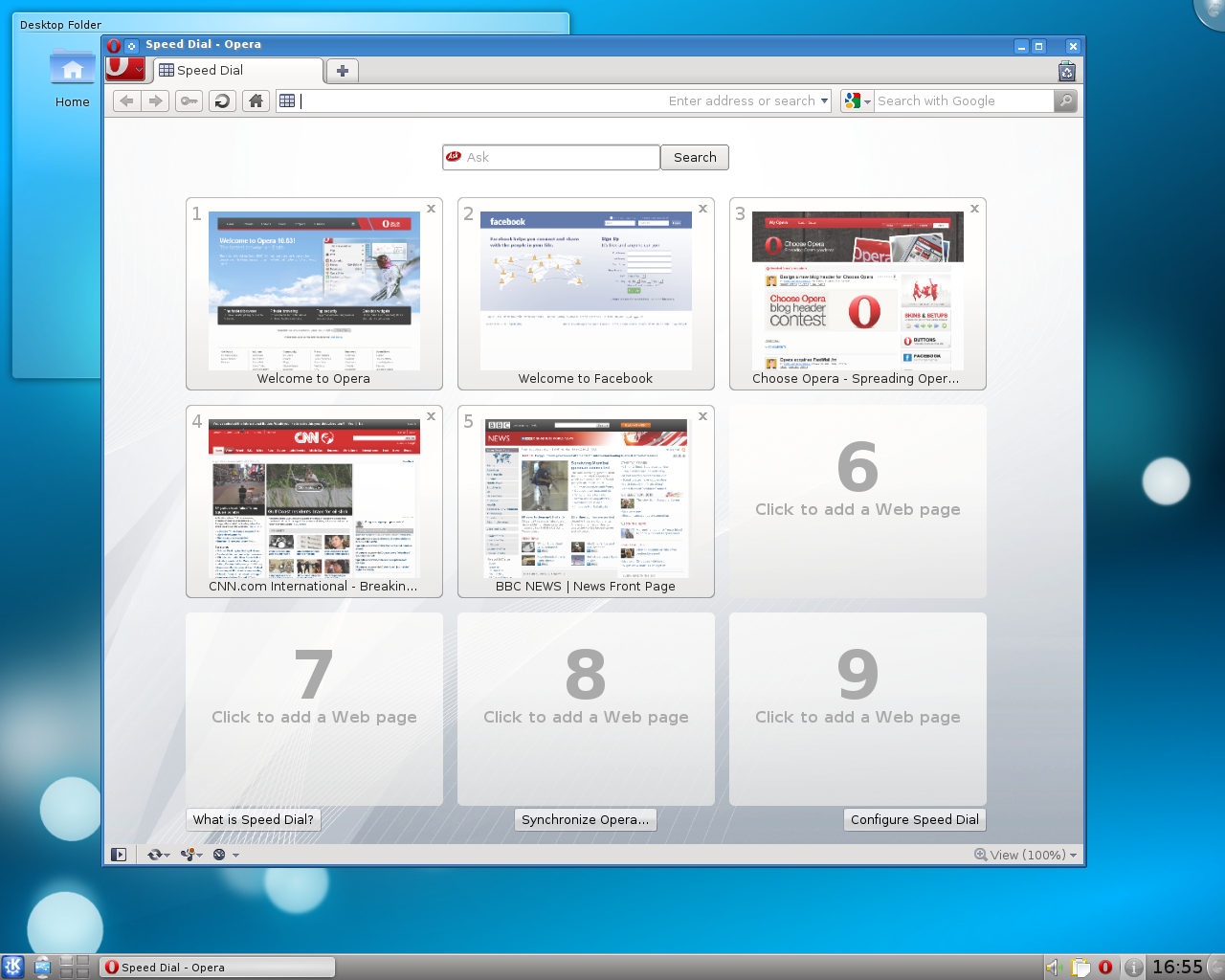Add a web page to slot 8

pyautogui.click(x=586, y=709)
